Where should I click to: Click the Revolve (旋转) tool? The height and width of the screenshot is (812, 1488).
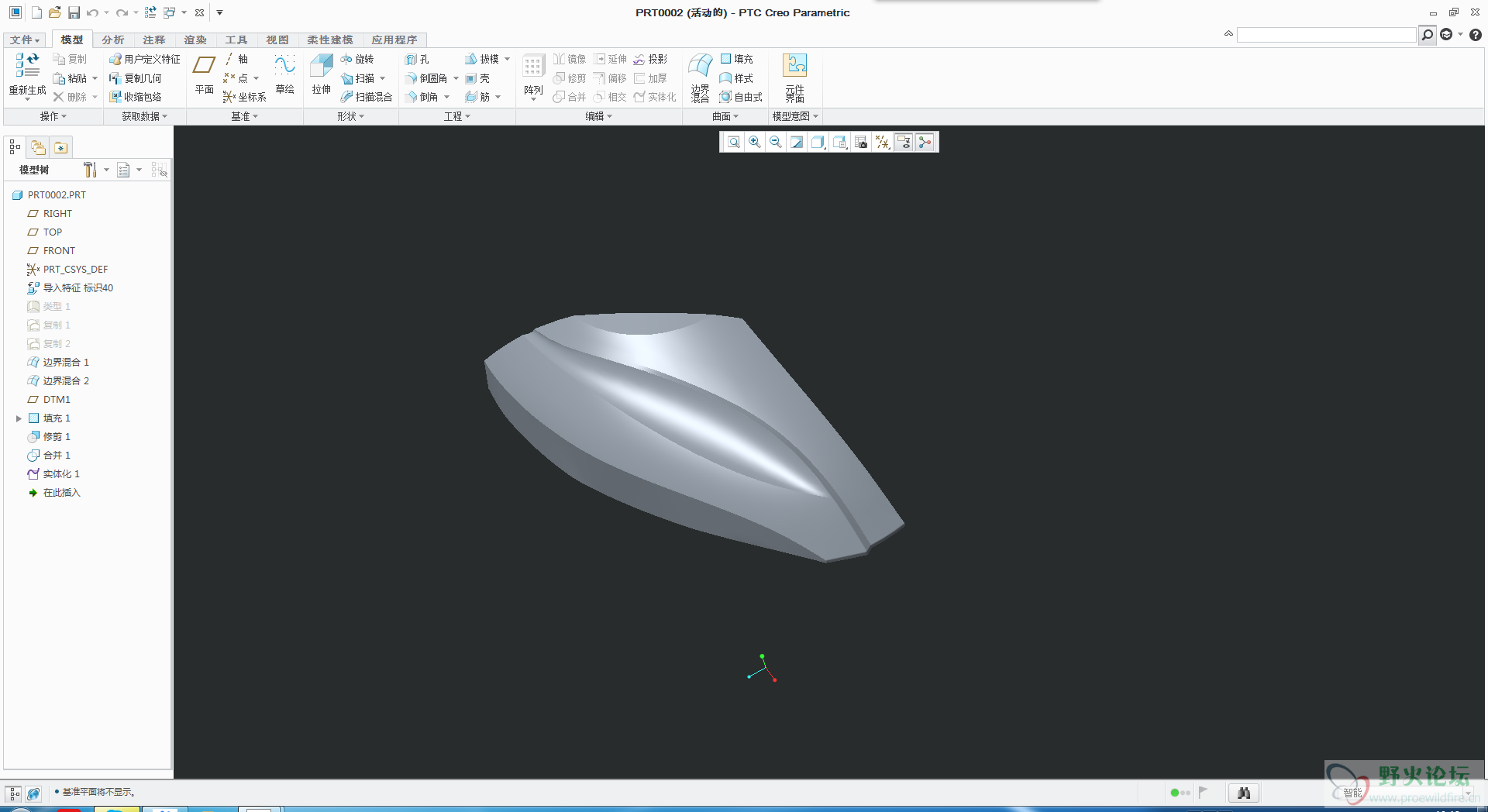(x=357, y=59)
